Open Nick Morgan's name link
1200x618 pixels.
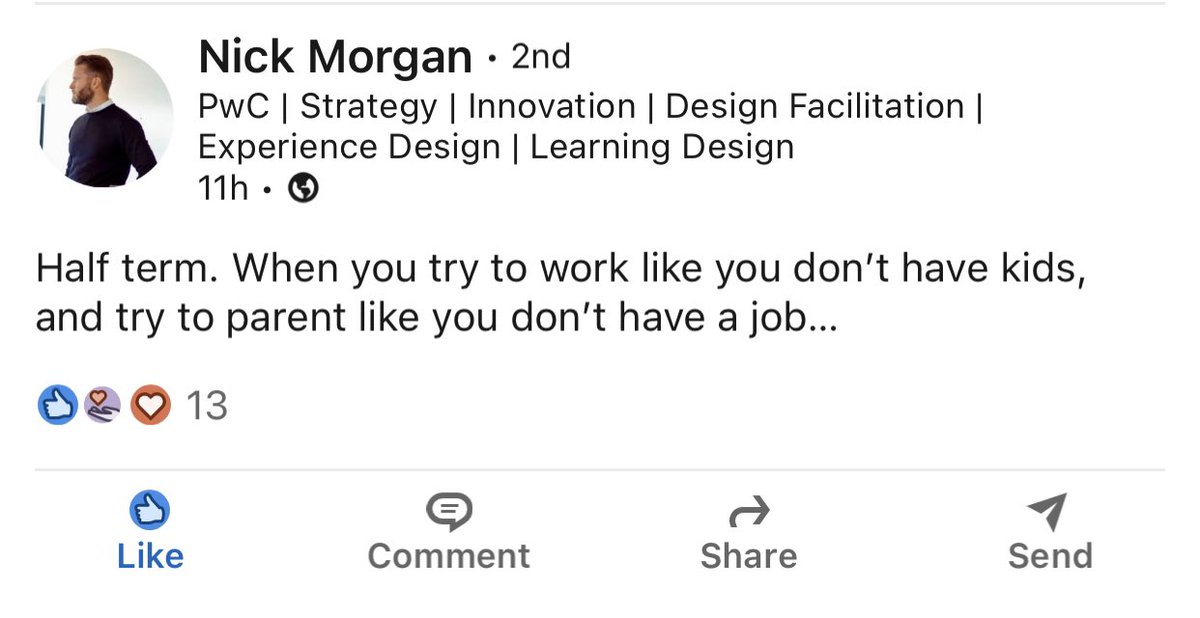(x=335, y=58)
